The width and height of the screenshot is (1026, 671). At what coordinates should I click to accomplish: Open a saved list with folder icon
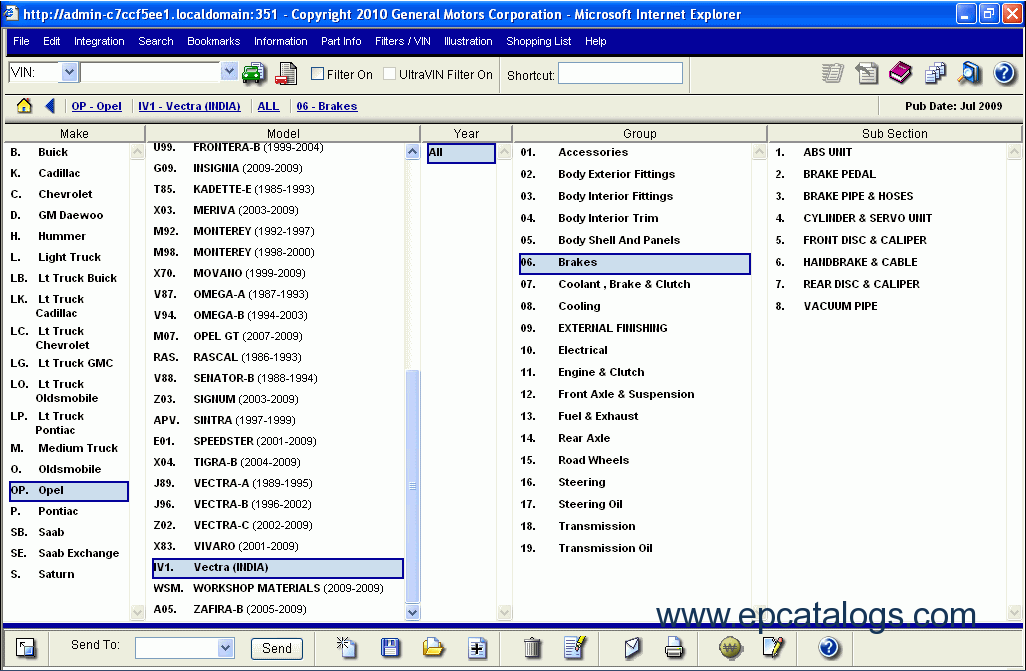coord(433,647)
